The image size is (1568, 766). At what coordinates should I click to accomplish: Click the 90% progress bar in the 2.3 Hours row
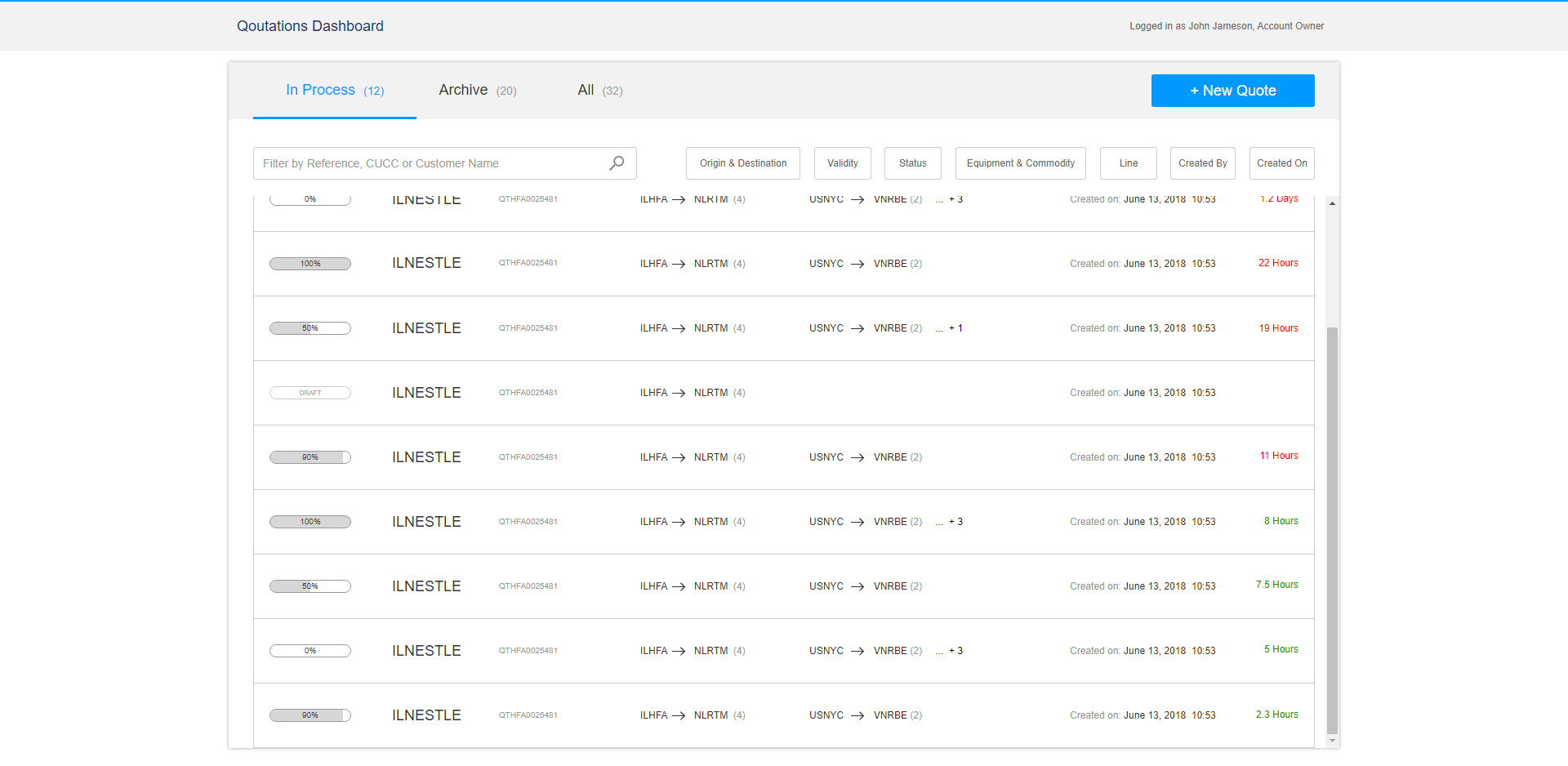point(310,715)
